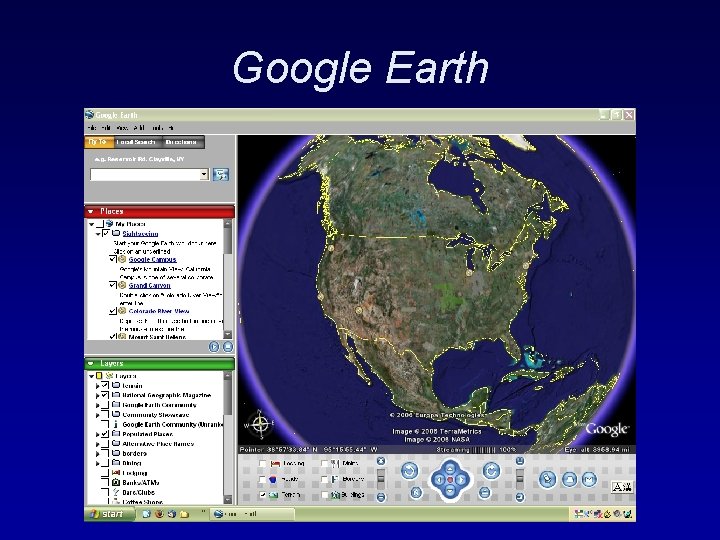Pan down with navigation pad arrow
This screenshot has width=720, height=540.
(x=450, y=490)
